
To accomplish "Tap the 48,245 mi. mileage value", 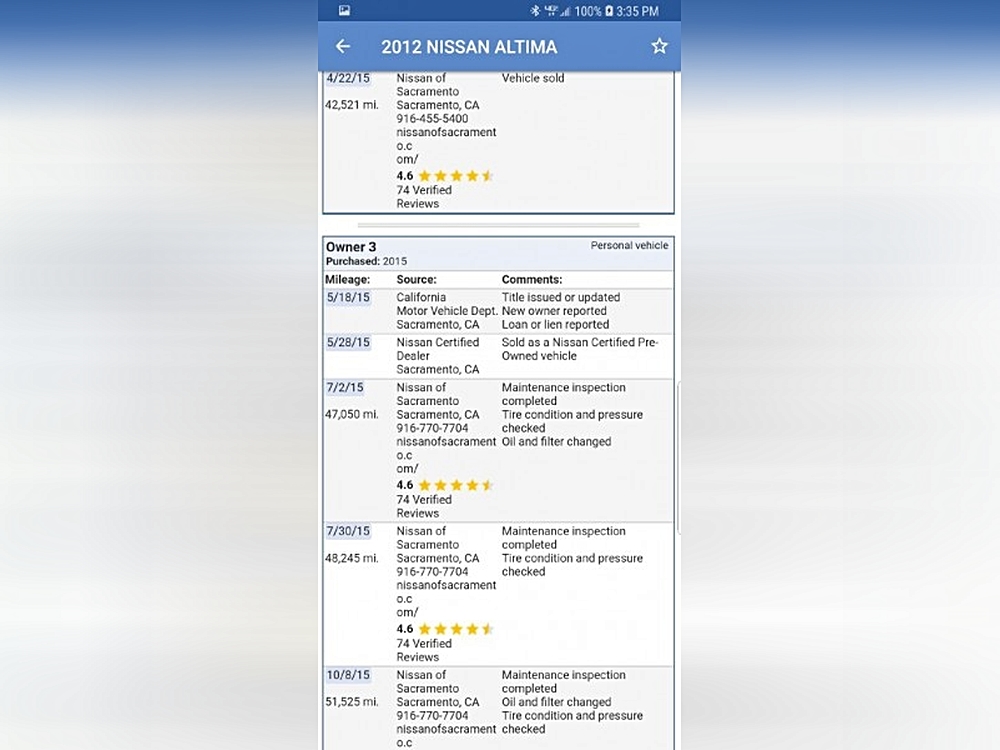I will (352, 558).
